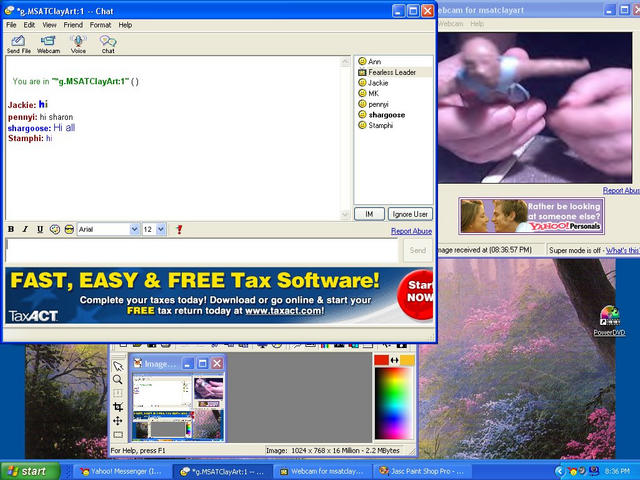Pick the orange background color swatch
640x480 pixels.
[407, 360]
